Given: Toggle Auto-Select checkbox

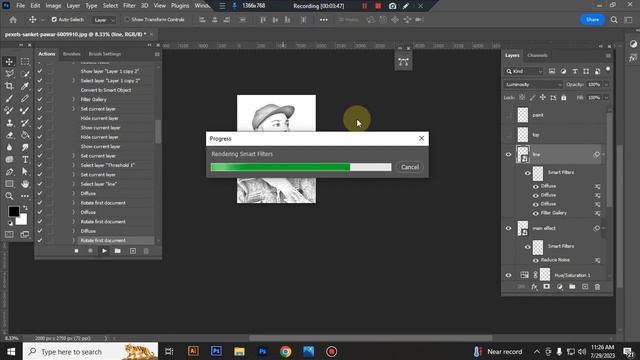Looking at the screenshot, I should pyautogui.click(x=54, y=20).
